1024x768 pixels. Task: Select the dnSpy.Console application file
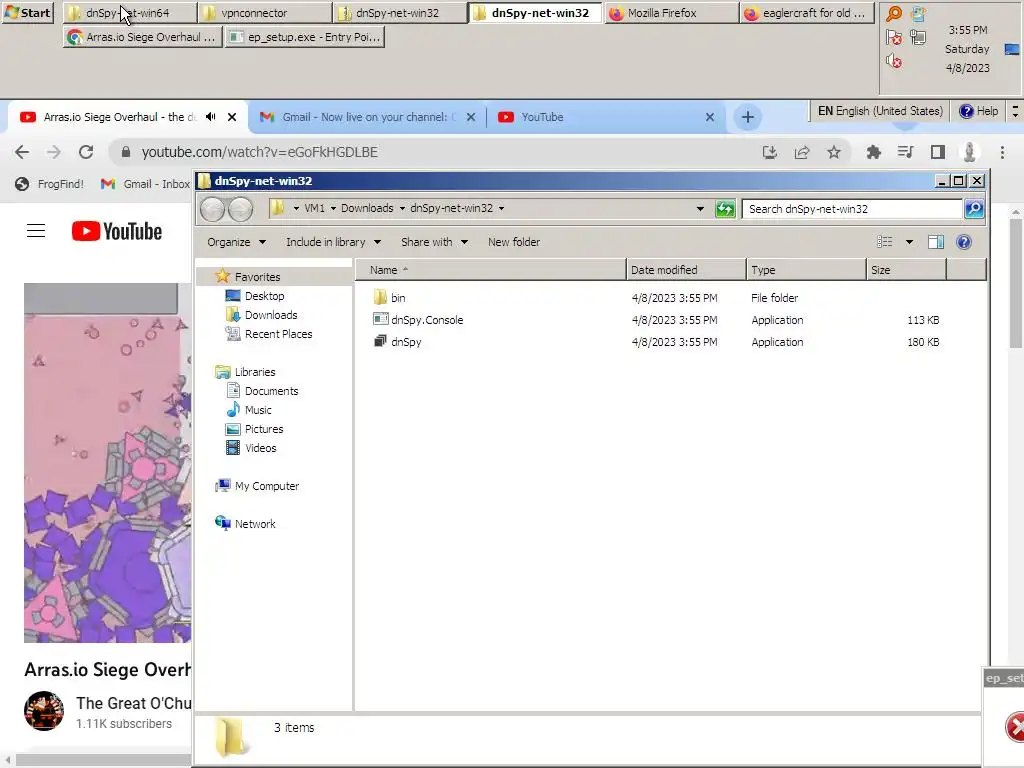click(418, 320)
